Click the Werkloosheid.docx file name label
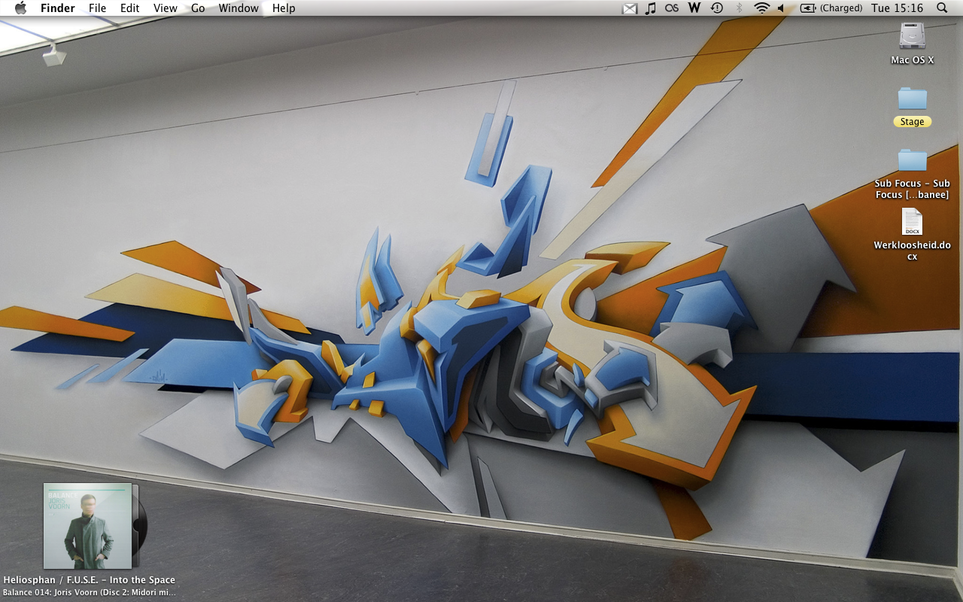Image resolution: width=963 pixels, height=602 pixels. click(x=912, y=251)
